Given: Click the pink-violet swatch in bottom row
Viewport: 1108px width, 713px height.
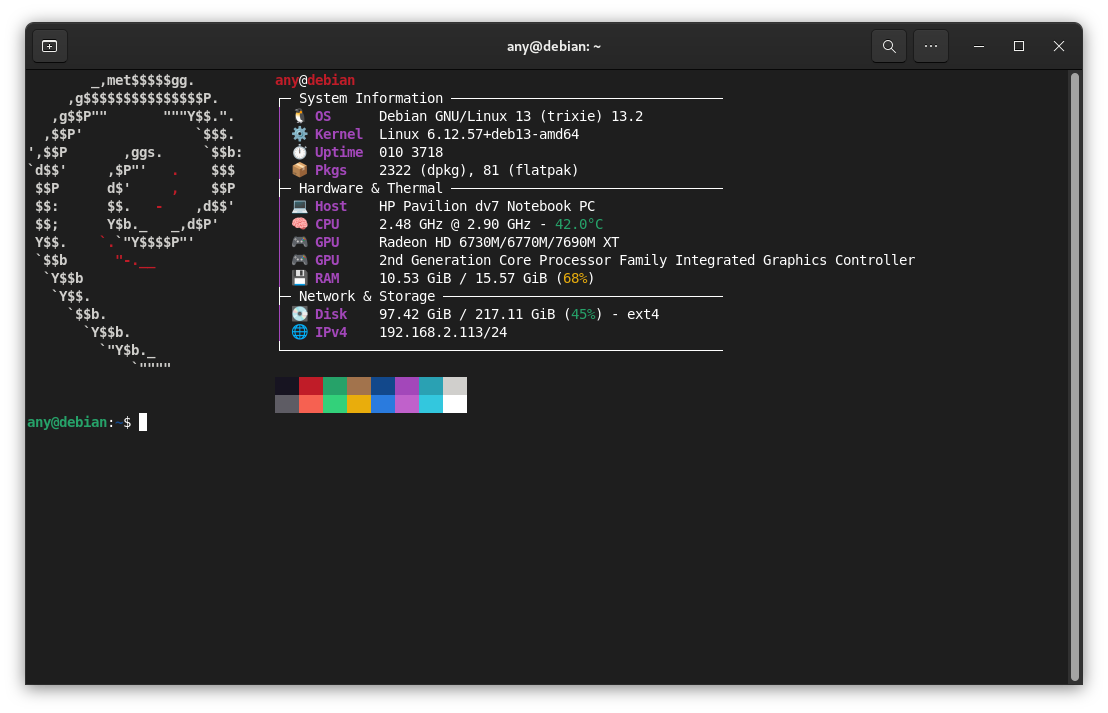Looking at the screenshot, I should [x=407, y=403].
